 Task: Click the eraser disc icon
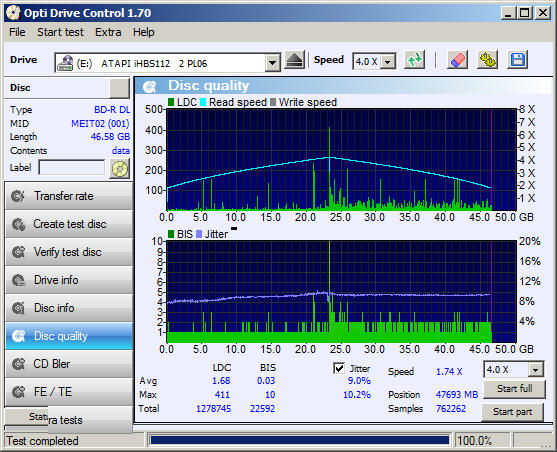(x=457, y=60)
